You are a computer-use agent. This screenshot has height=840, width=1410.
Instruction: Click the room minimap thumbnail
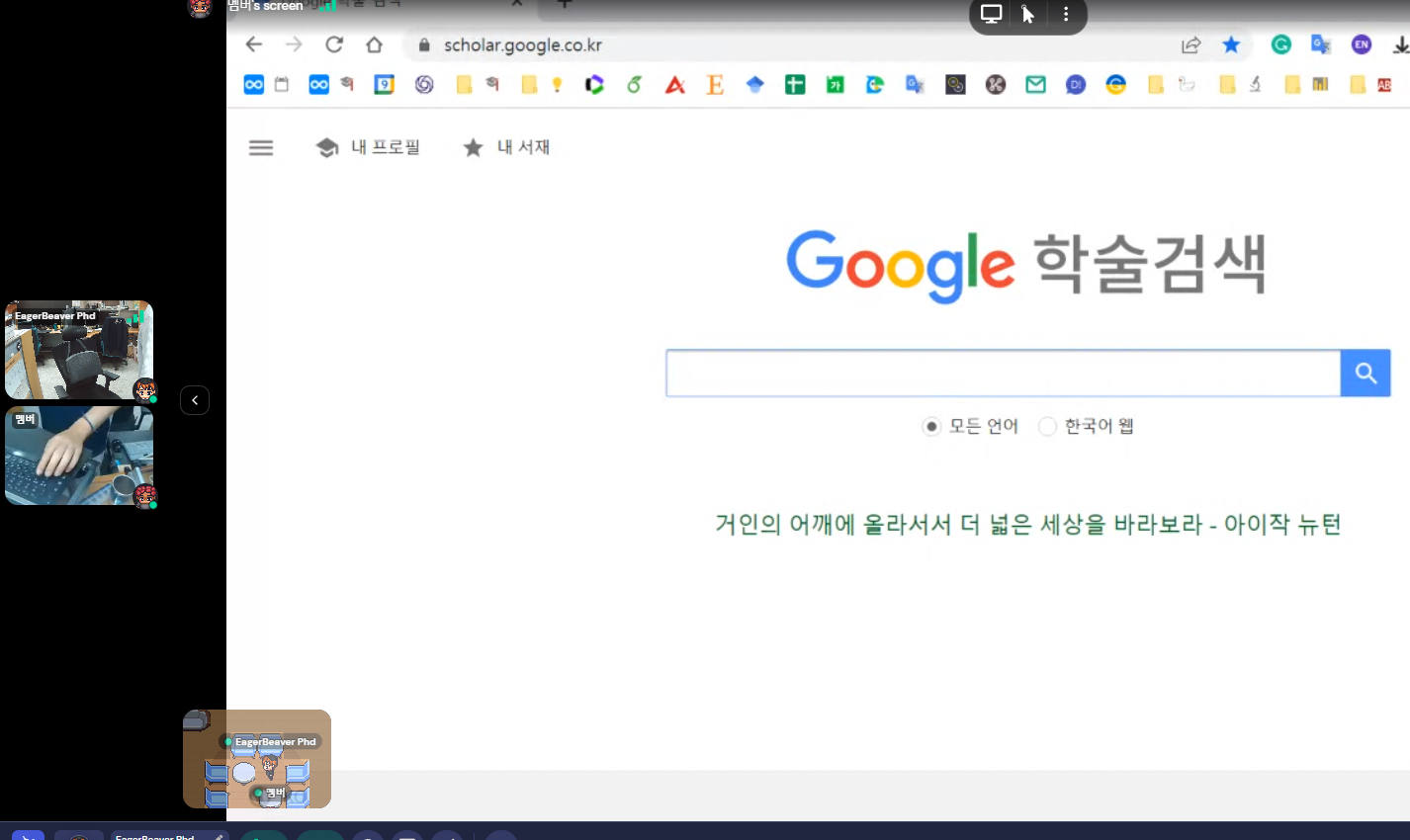(x=257, y=759)
